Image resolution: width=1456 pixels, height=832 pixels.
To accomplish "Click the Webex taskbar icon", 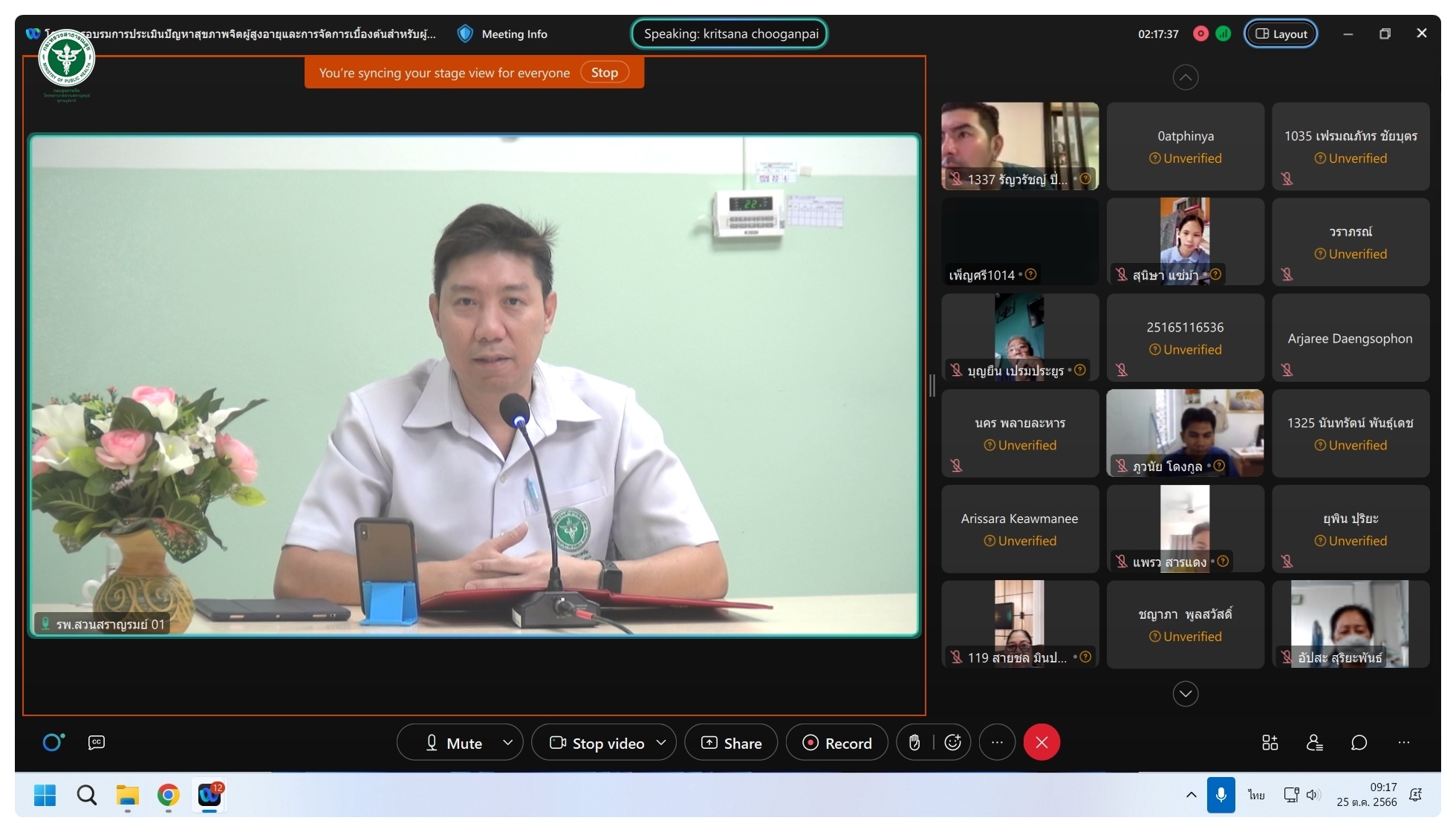I will 209,796.
